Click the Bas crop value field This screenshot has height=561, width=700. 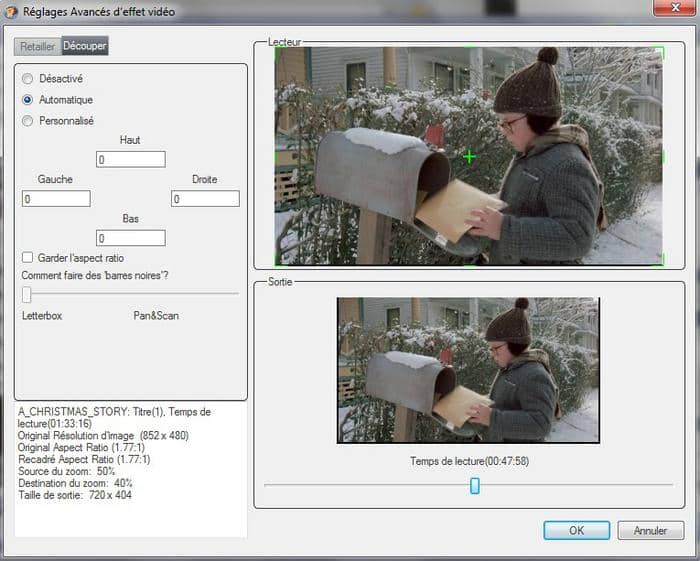pyautogui.click(x=131, y=238)
